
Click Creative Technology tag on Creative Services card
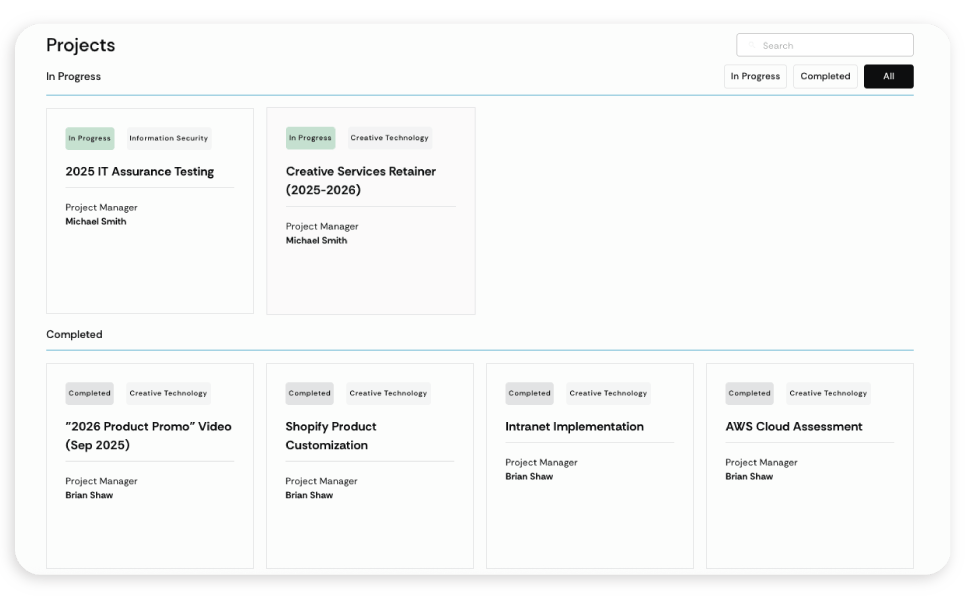tap(389, 138)
